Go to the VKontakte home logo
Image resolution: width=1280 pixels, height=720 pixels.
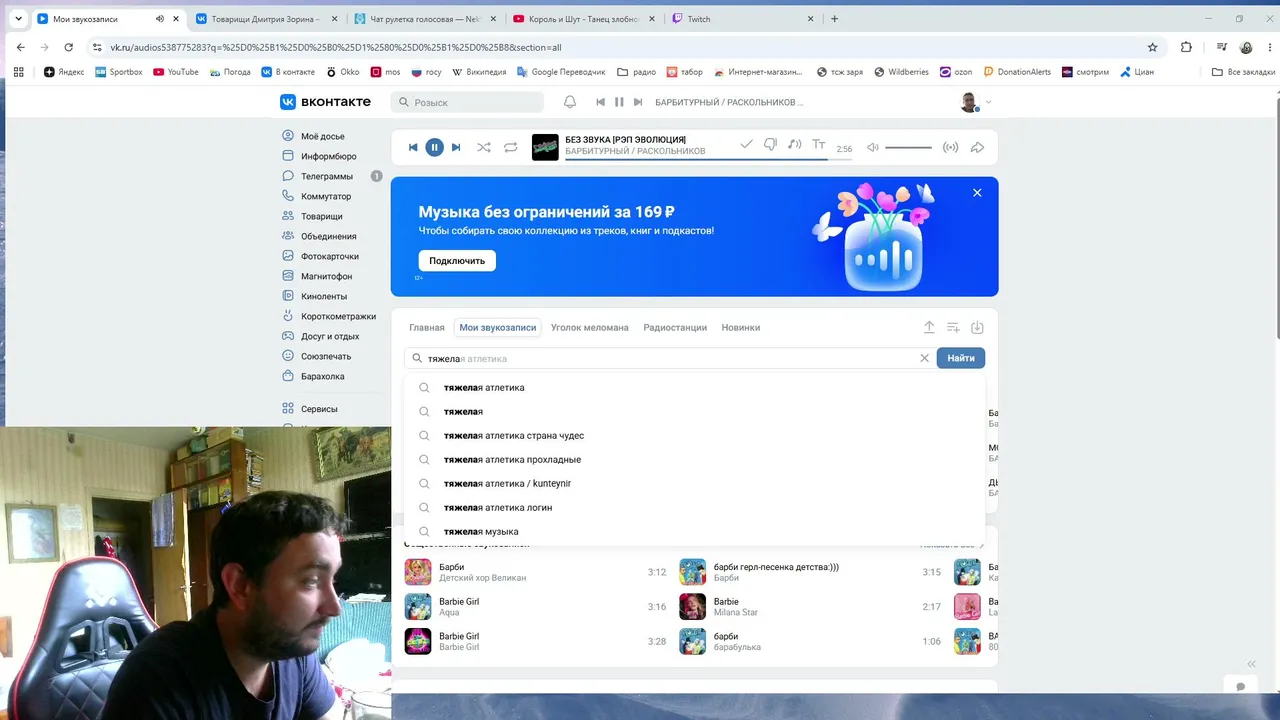325,102
